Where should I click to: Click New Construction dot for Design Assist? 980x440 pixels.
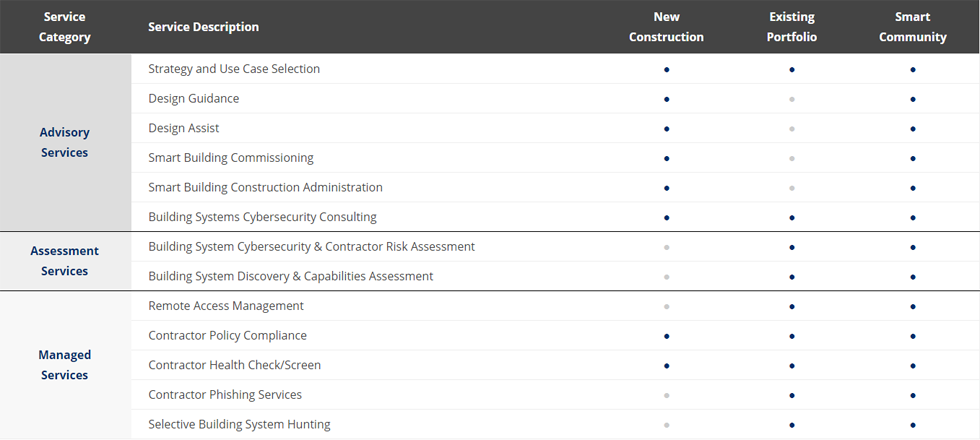pos(667,129)
